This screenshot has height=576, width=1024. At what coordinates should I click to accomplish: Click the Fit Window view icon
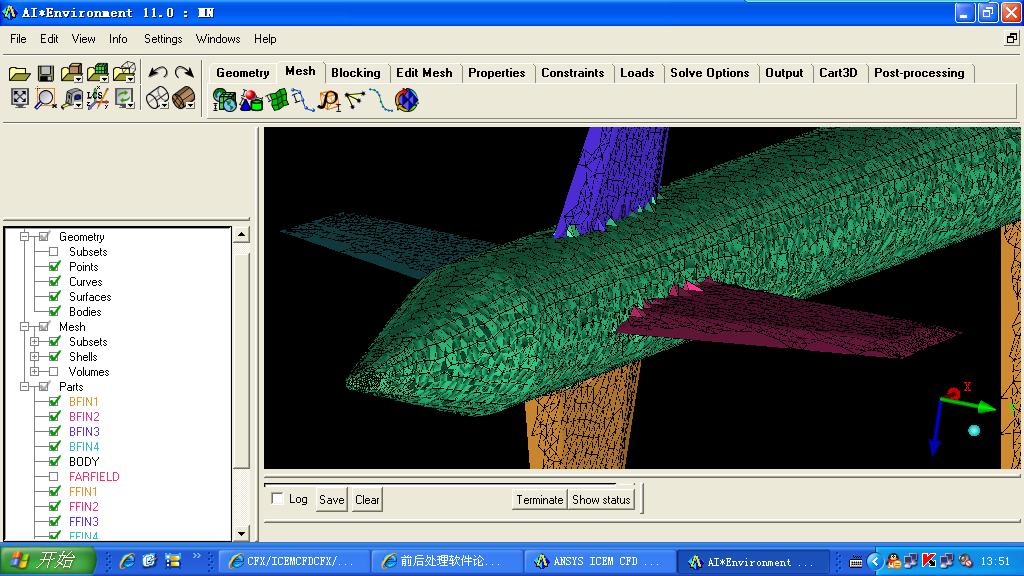point(19,98)
